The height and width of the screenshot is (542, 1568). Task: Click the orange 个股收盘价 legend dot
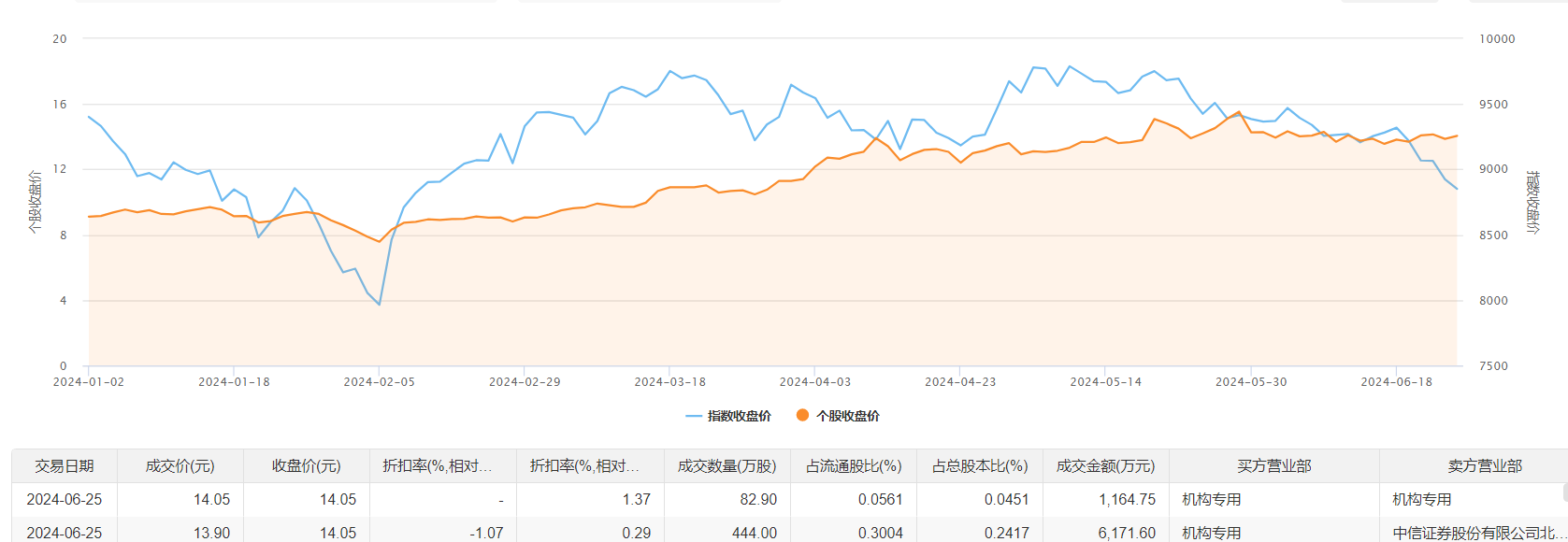pyautogui.click(x=802, y=416)
